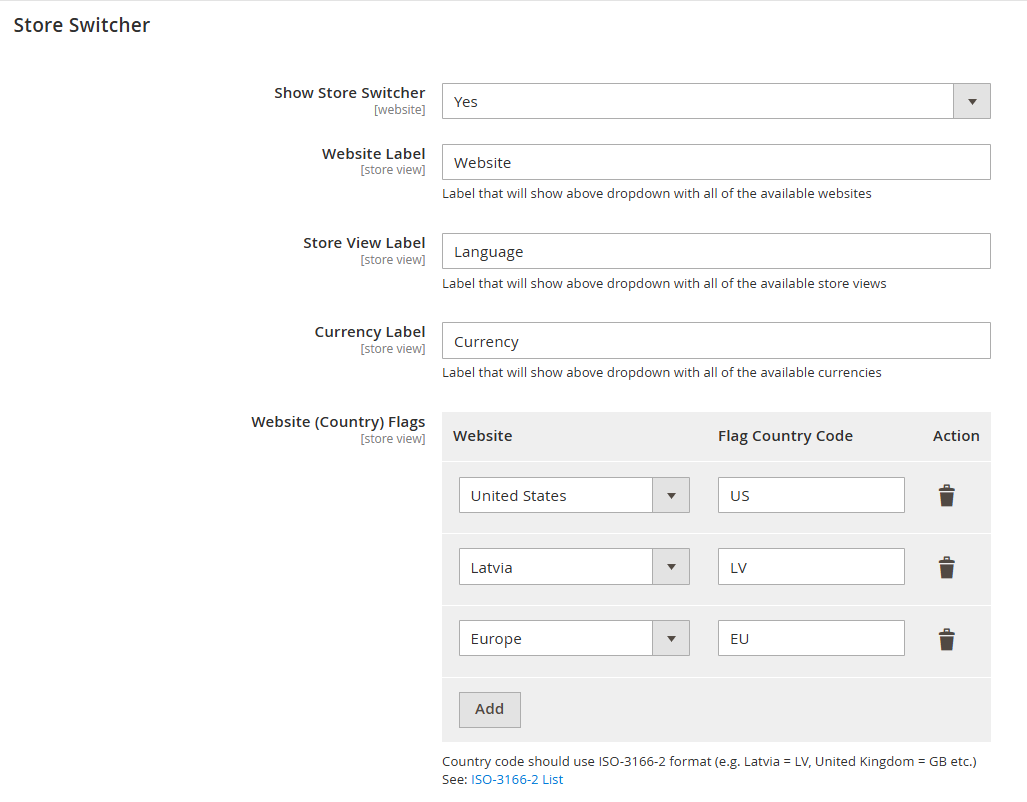Expand the Latvia website dropdown
Image resolution: width=1027 pixels, height=802 pixels.
[672, 566]
